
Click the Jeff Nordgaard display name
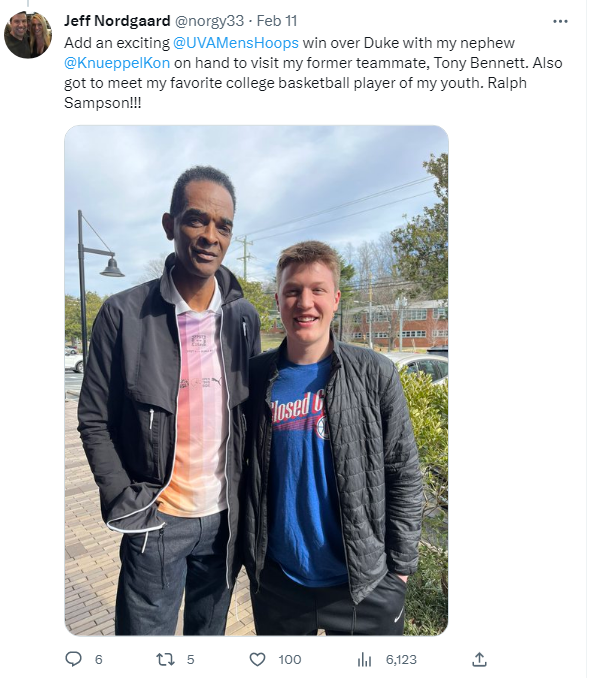(117, 21)
